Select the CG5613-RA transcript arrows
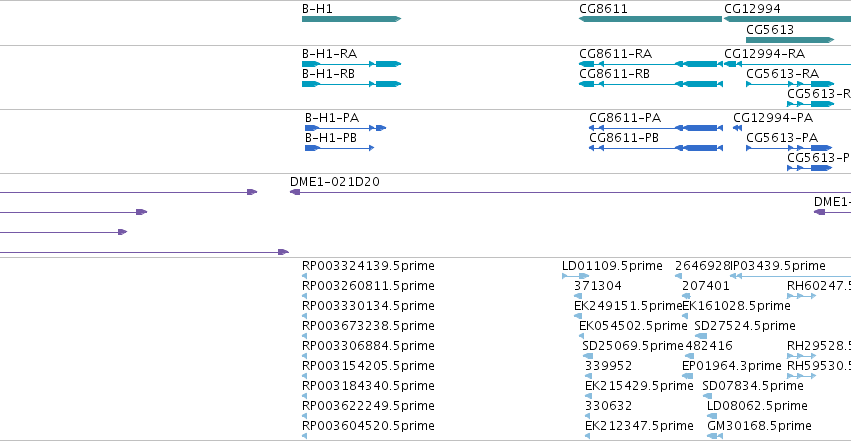This screenshot has width=851, height=441. [x=790, y=84]
